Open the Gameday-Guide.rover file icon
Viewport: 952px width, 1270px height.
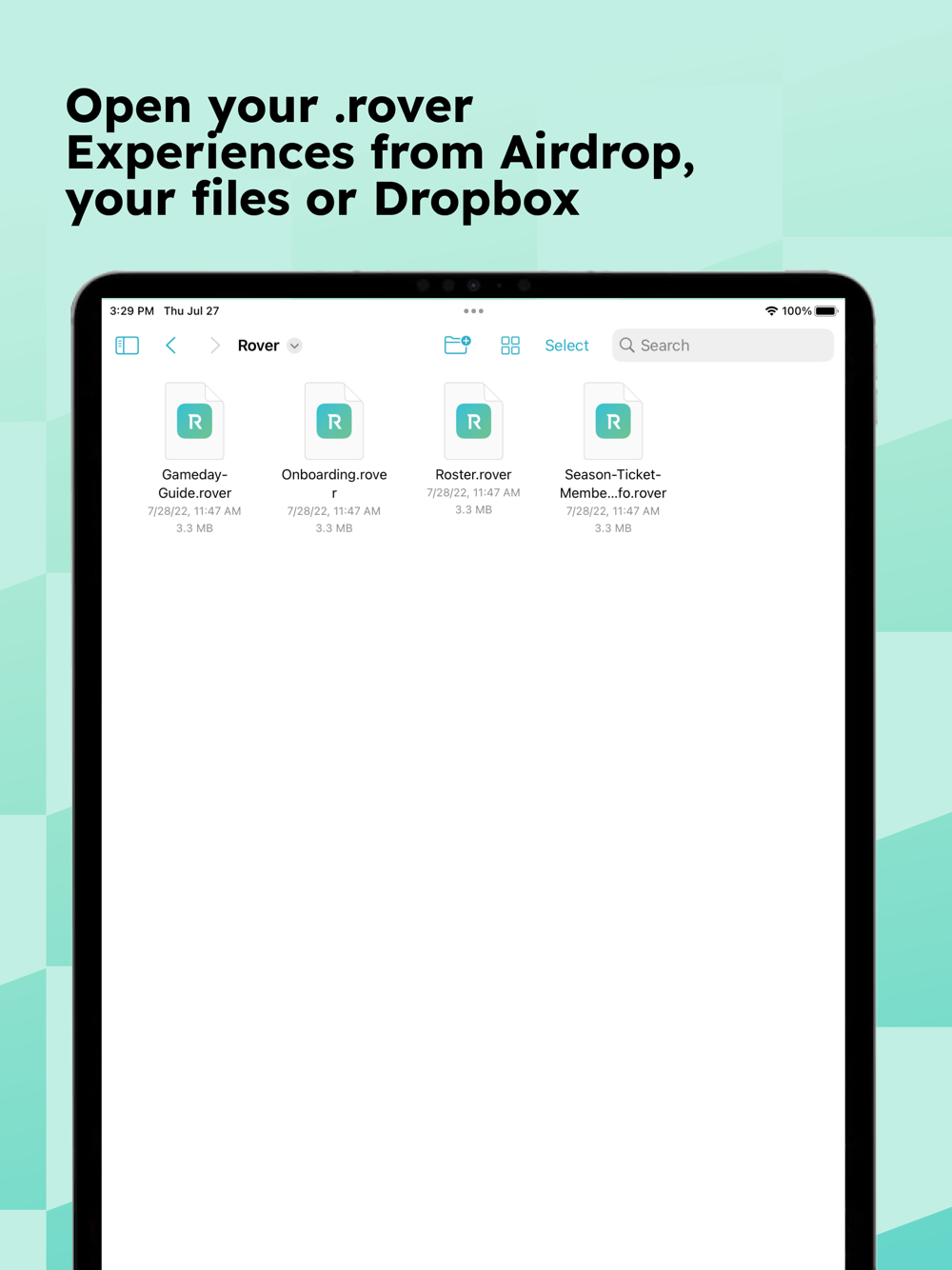[x=194, y=421]
